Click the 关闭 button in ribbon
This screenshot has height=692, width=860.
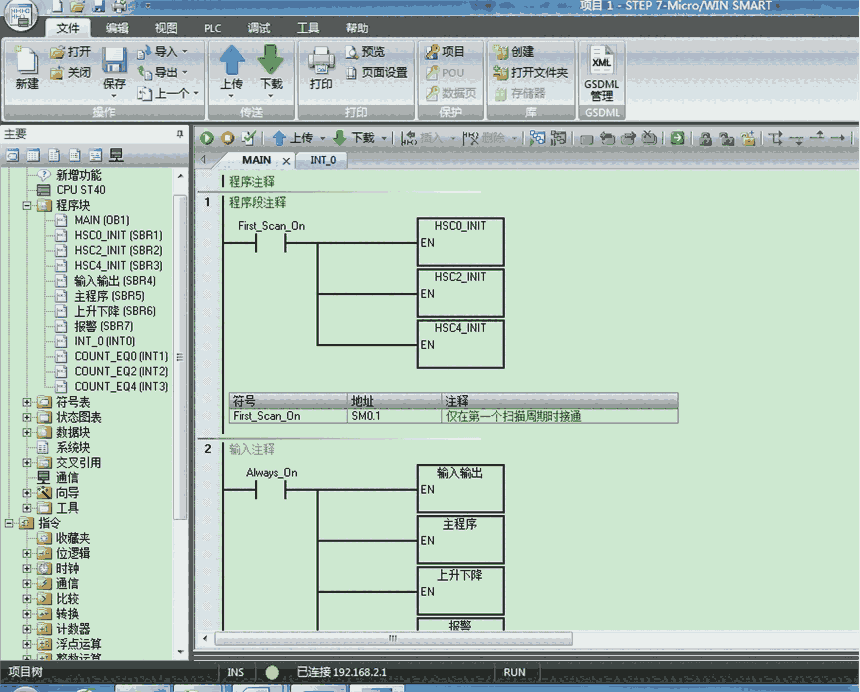(x=71, y=73)
